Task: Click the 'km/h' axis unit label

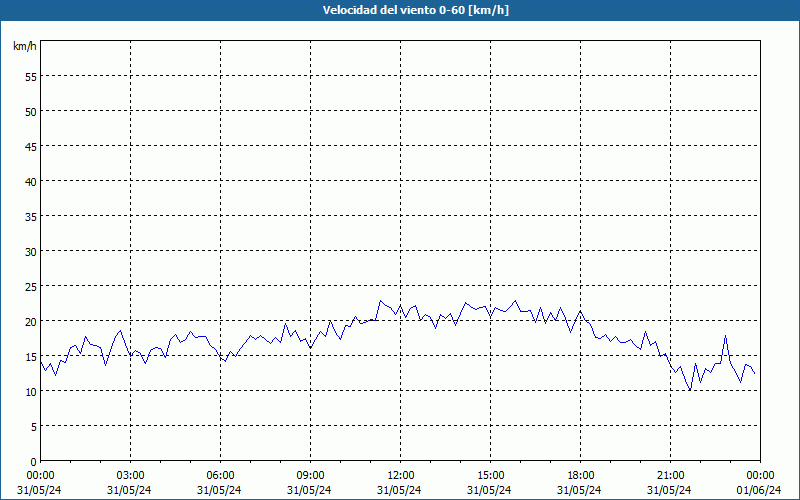Action: 25,46
